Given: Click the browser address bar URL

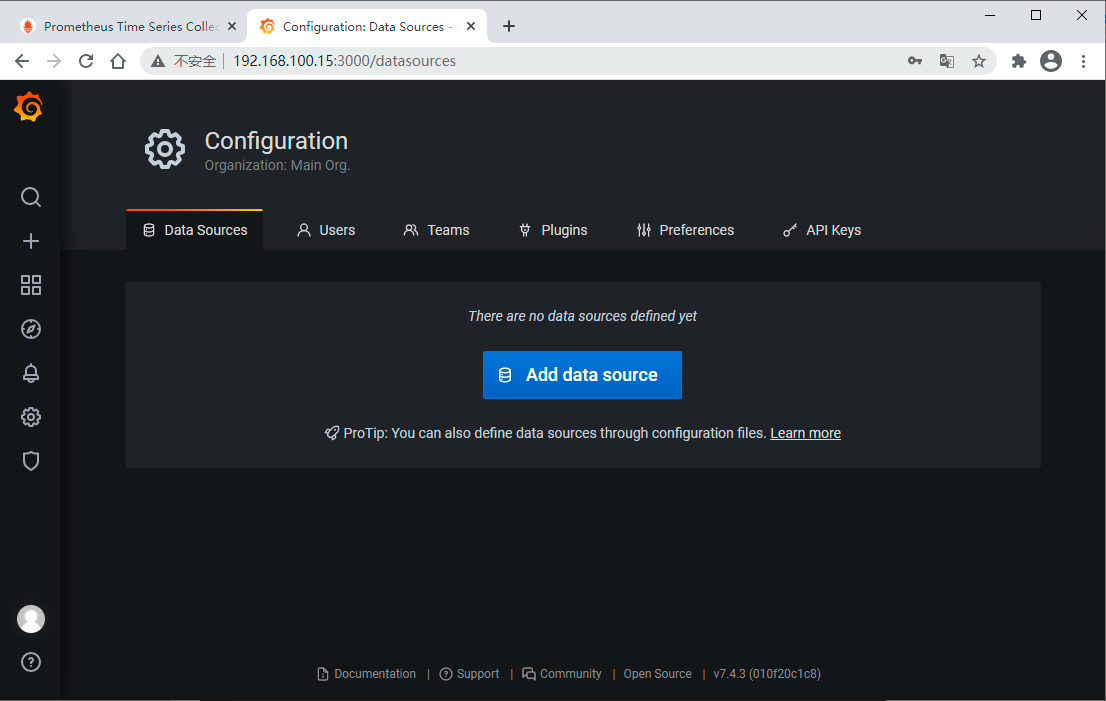Looking at the screenshot, I should coord(344,61).
